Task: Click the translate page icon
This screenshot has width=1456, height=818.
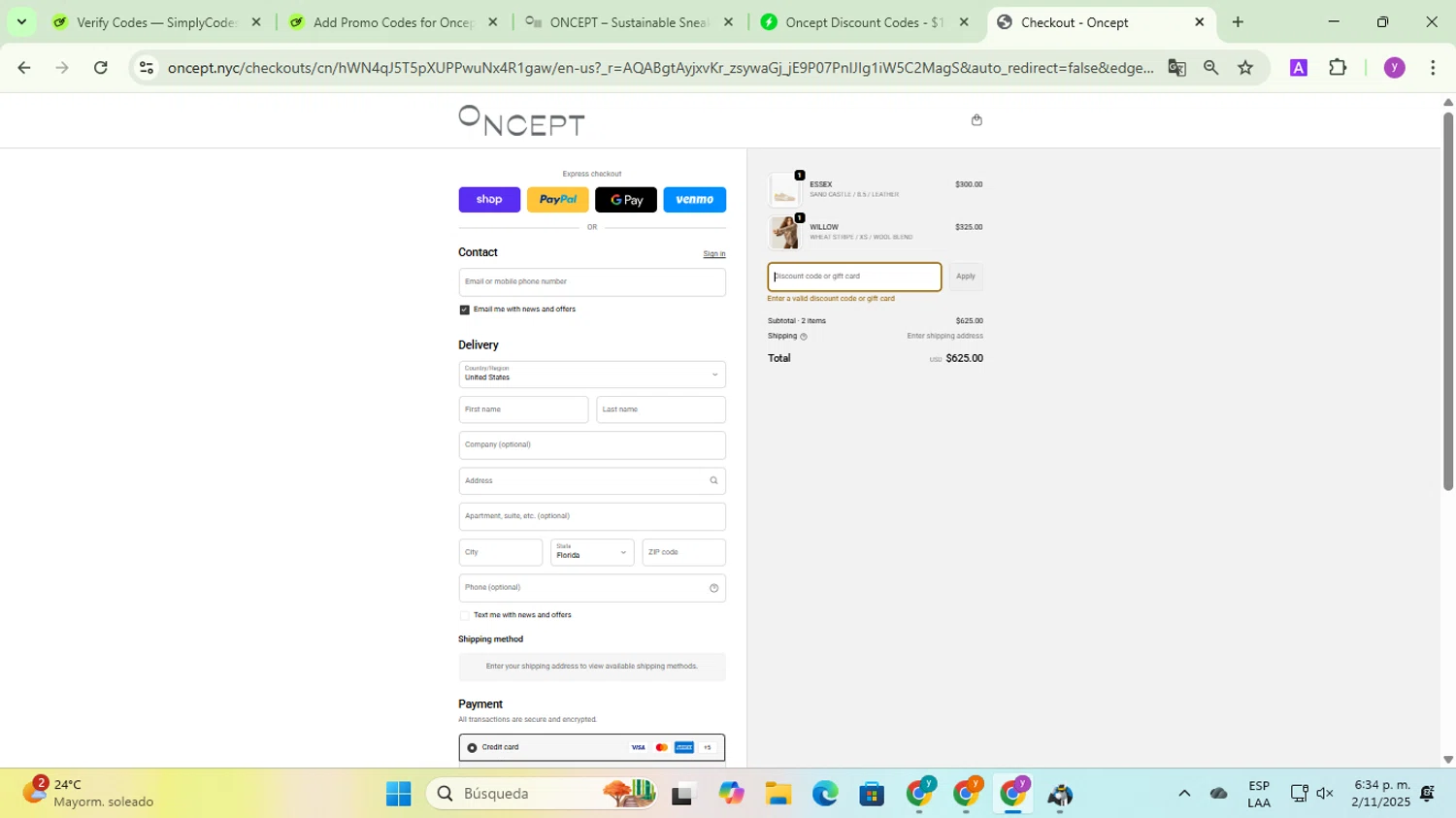Action: pos(1176,68)
